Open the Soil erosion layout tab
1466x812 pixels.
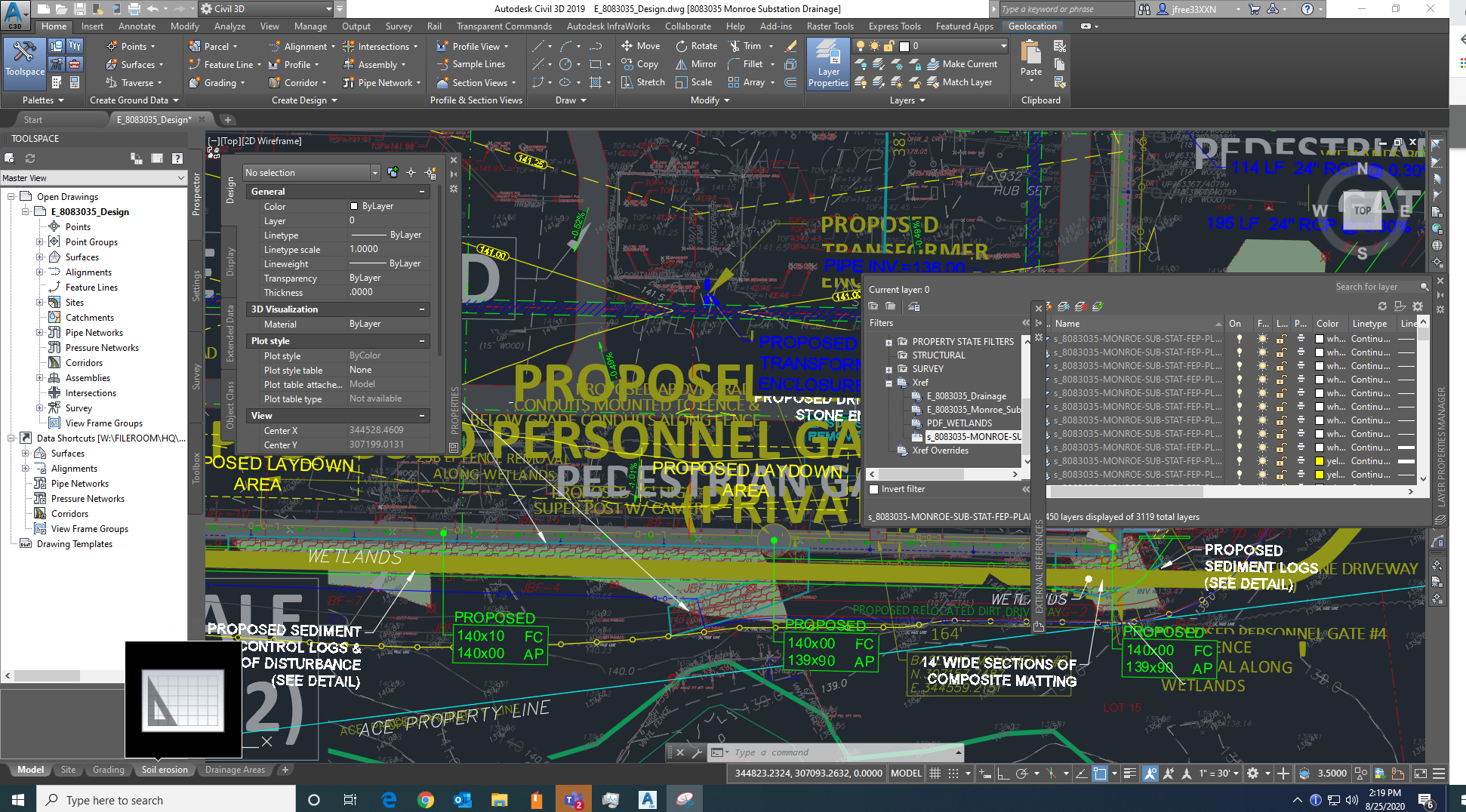coord(165,770)
